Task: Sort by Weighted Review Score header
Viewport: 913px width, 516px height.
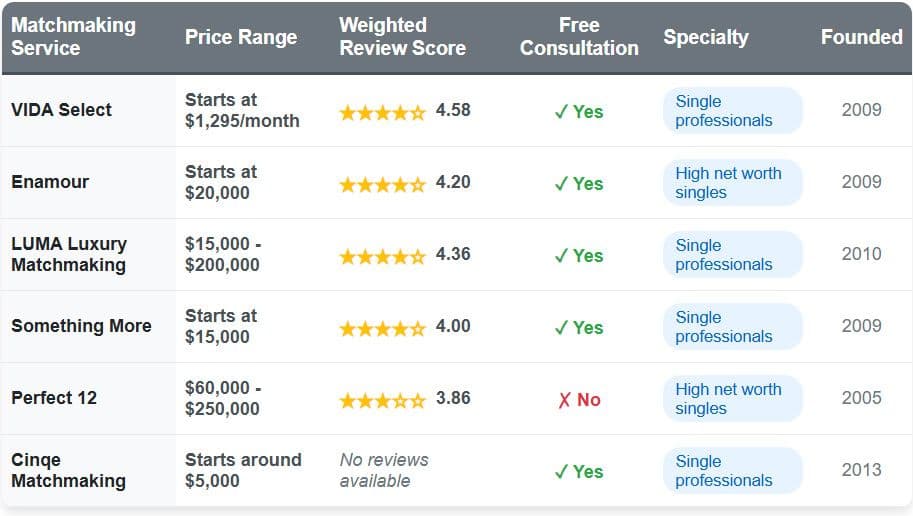Action: click(x=402, y=37)
